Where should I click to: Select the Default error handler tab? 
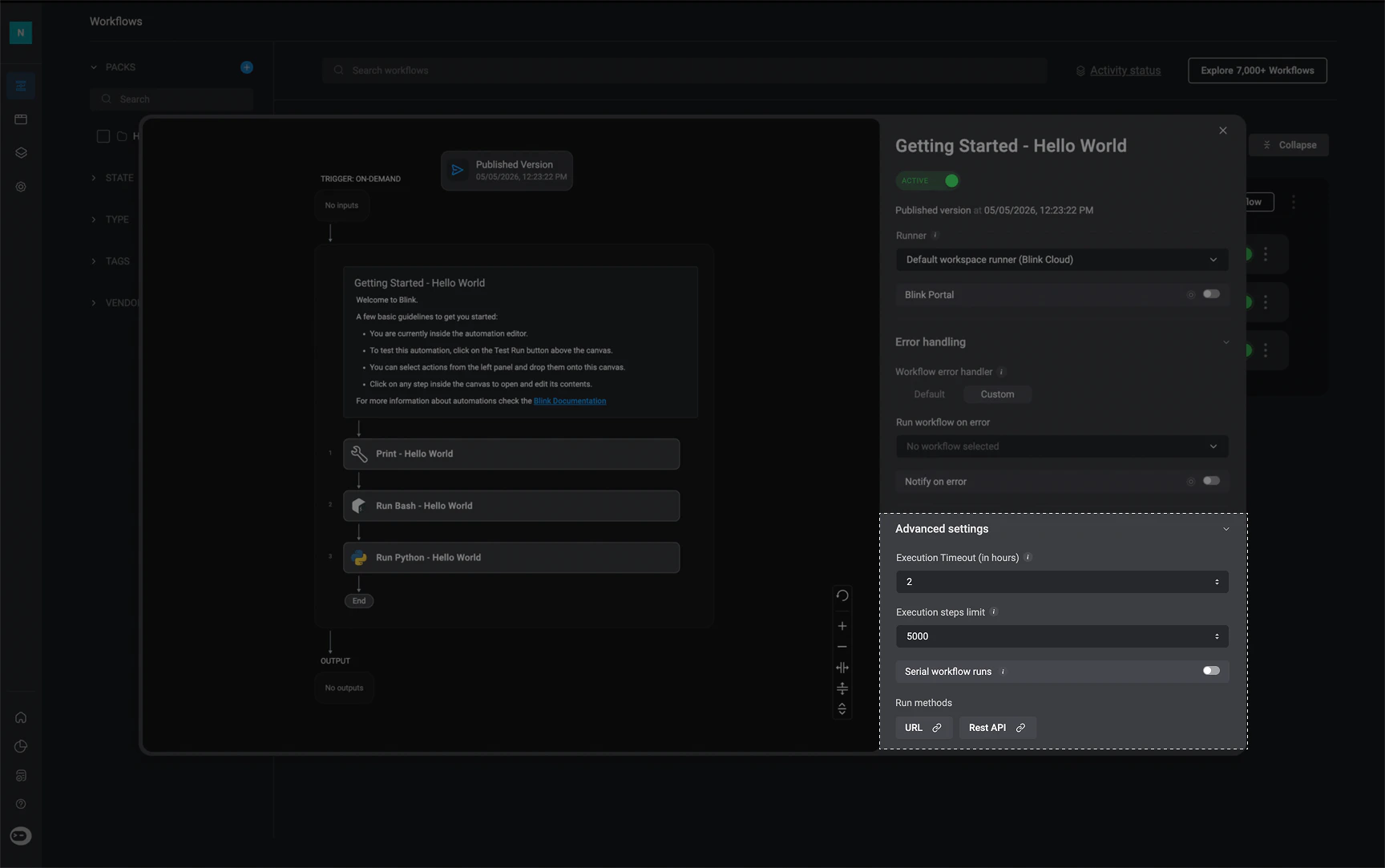tap(929, 394)
